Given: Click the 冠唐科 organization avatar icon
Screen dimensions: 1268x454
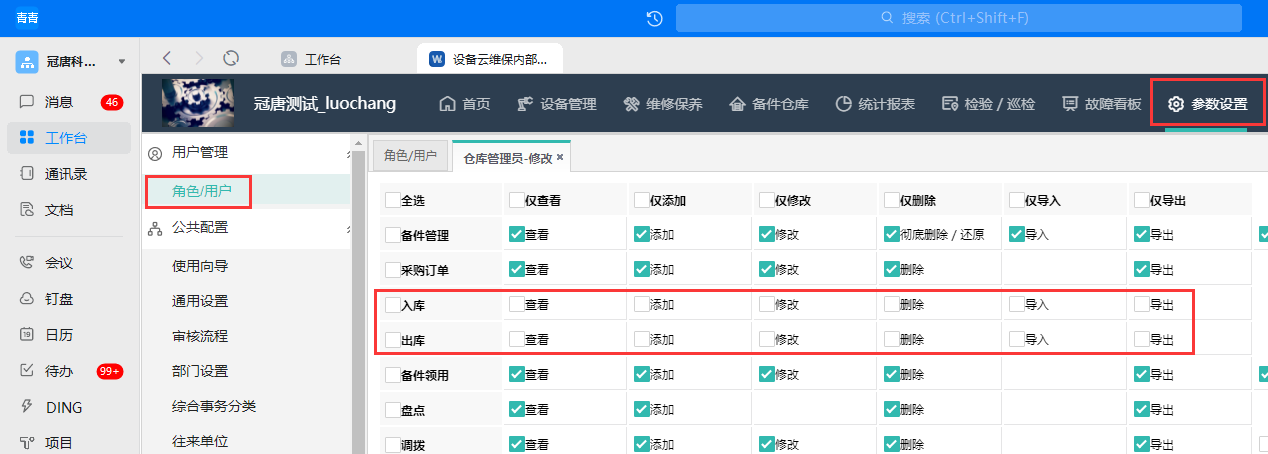Looking at the screenshot, I should click(x=27, y=62).
